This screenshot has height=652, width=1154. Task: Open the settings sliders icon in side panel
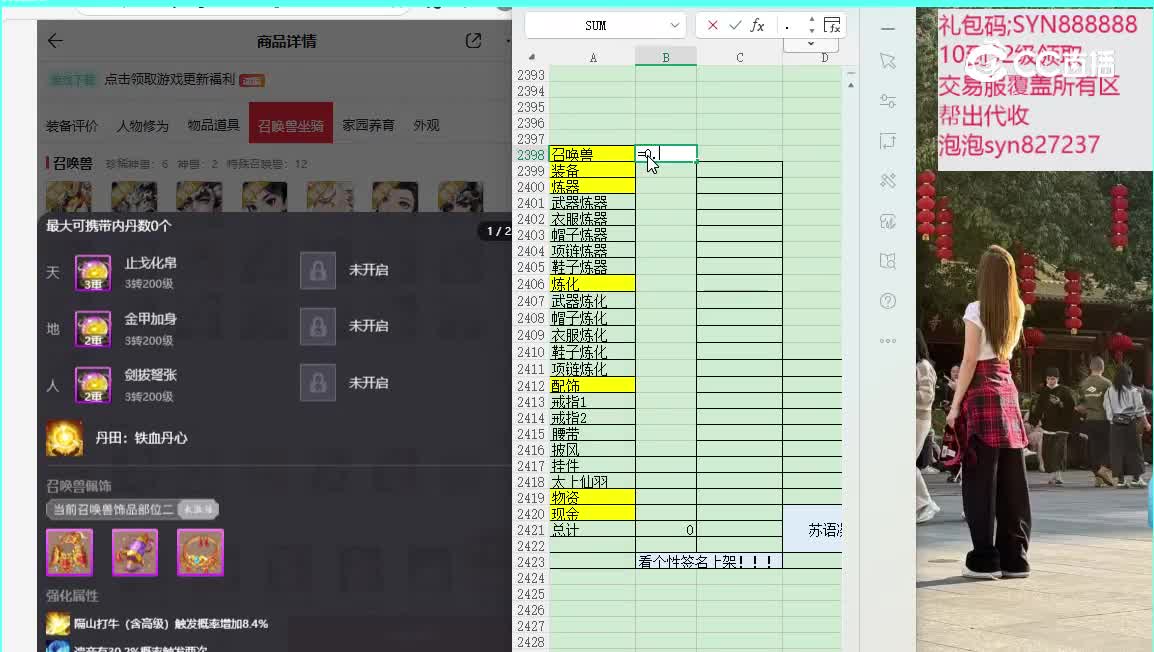pyautogui.click(x=888, y=102)
